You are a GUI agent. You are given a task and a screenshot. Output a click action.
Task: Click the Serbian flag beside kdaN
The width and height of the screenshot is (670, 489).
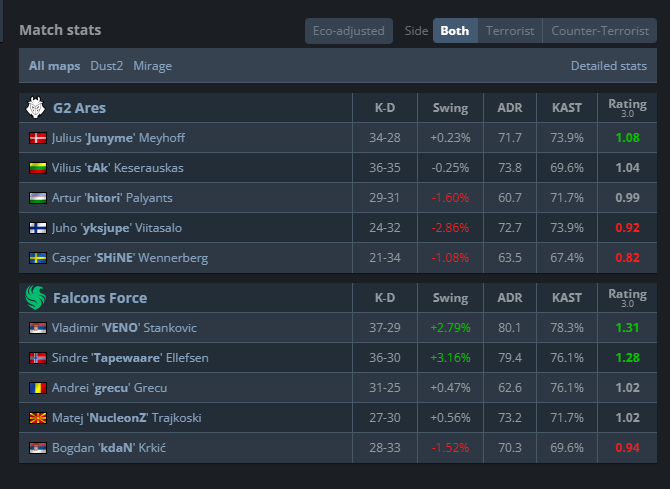click(38, 448)
